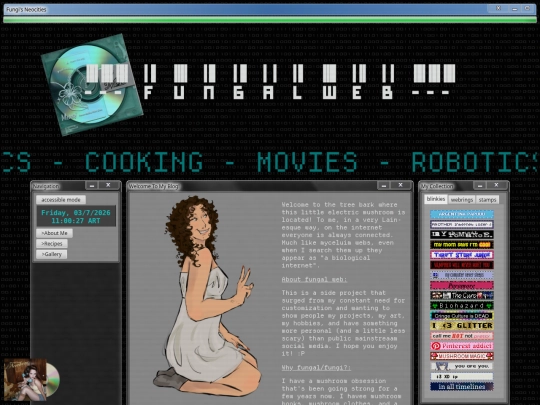
Task: Switch to the stamps tab
Action: click(487, 200)
